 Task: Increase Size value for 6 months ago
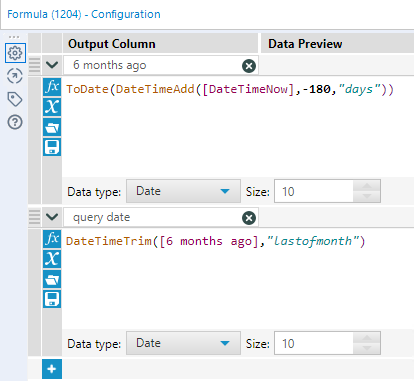(367, 186)
